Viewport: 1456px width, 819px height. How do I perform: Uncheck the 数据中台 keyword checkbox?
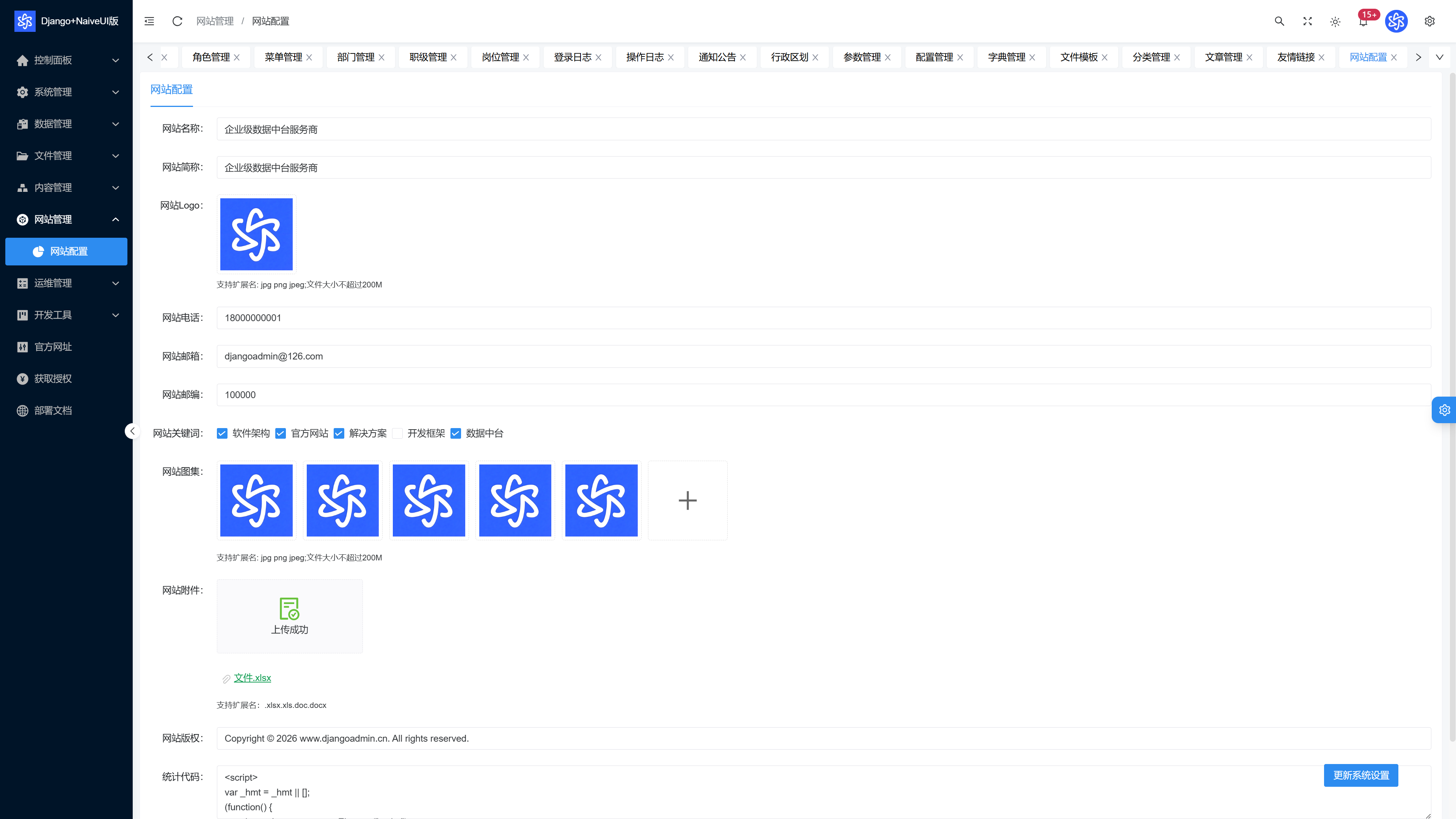[455, 433]
